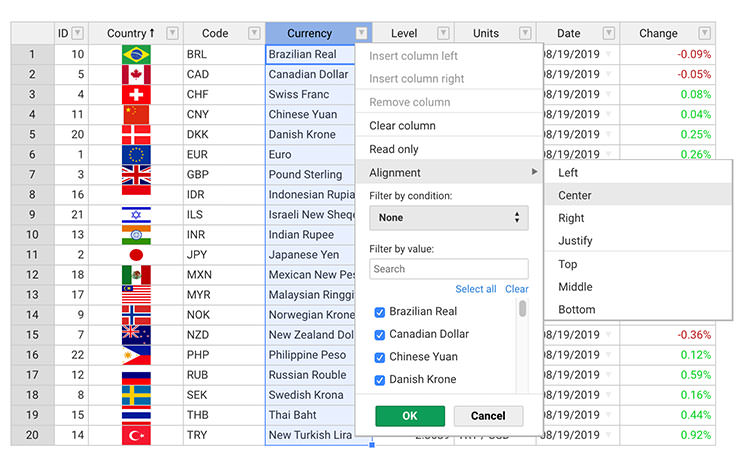Click the Change column filter button

705,33
